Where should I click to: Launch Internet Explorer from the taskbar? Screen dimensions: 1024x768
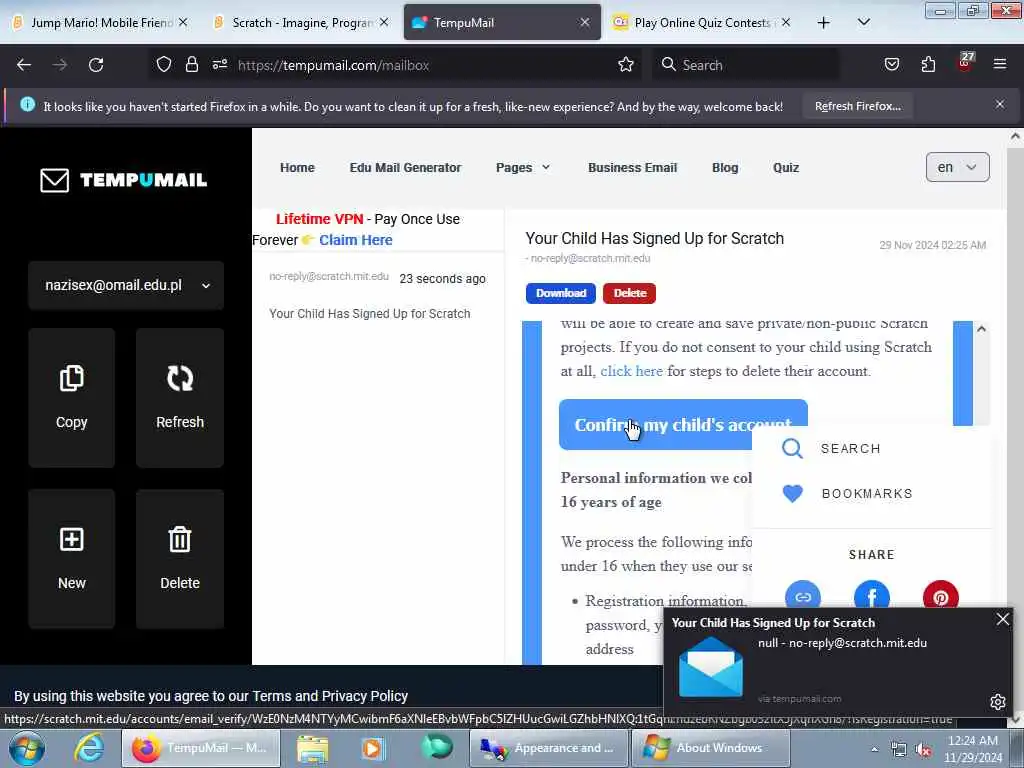(89, 748)
